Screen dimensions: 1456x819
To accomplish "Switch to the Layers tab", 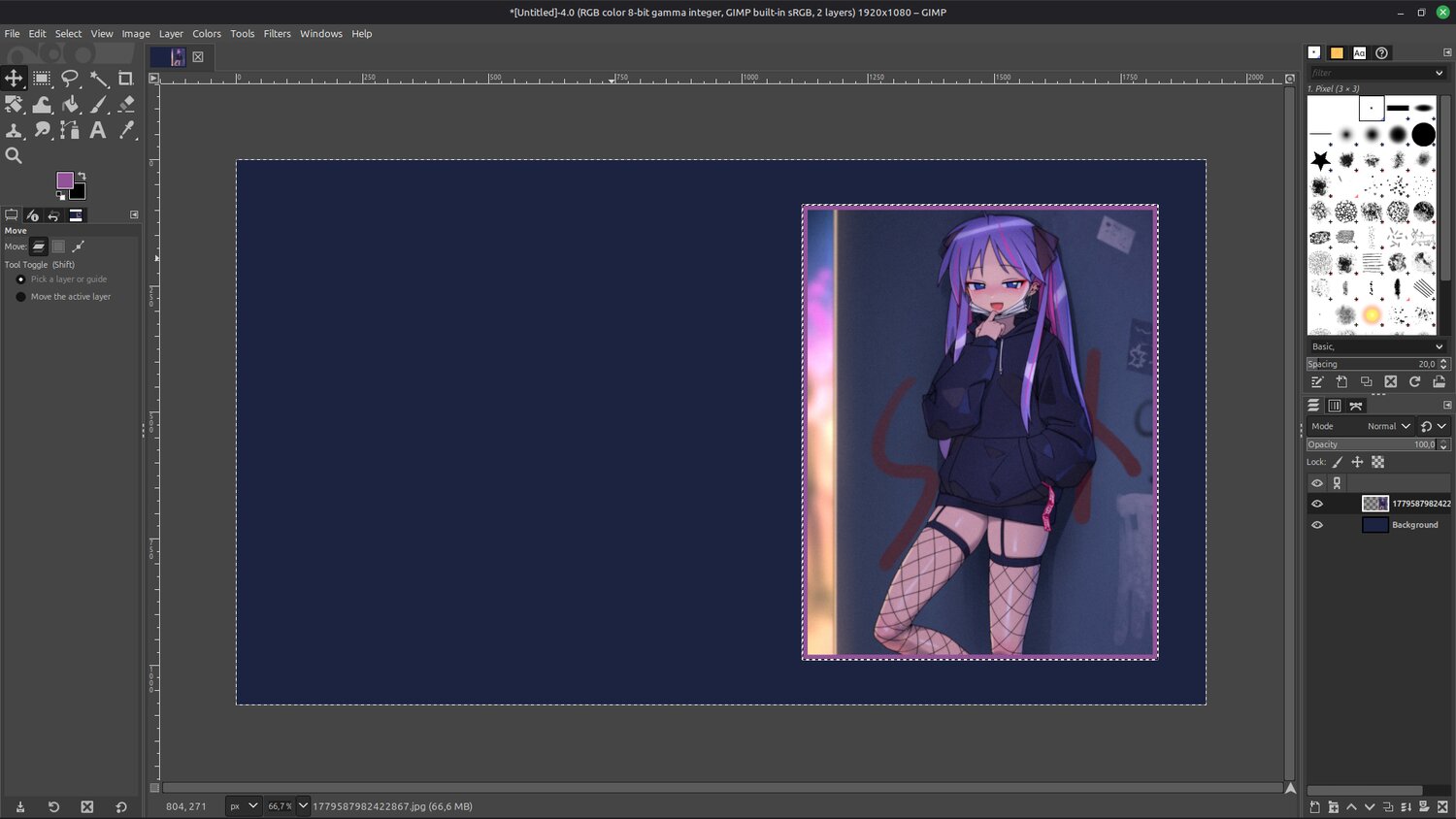I will (1313, 406).
